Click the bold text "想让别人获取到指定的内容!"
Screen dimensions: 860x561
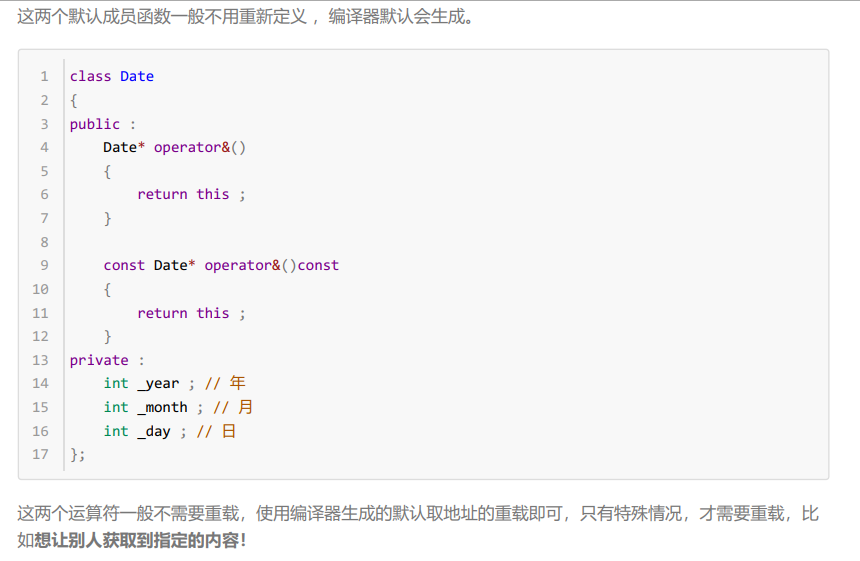(x=140, y=541)
